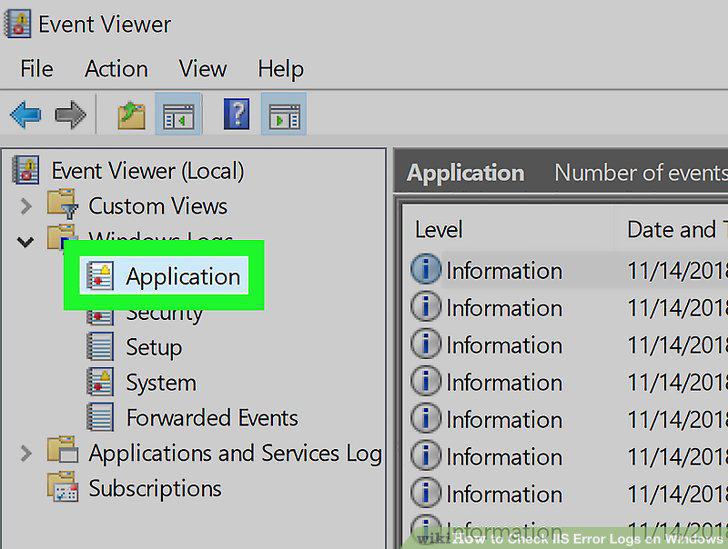Expand Applications and Services Logs node
728x549 pixels.
[26, 453]
